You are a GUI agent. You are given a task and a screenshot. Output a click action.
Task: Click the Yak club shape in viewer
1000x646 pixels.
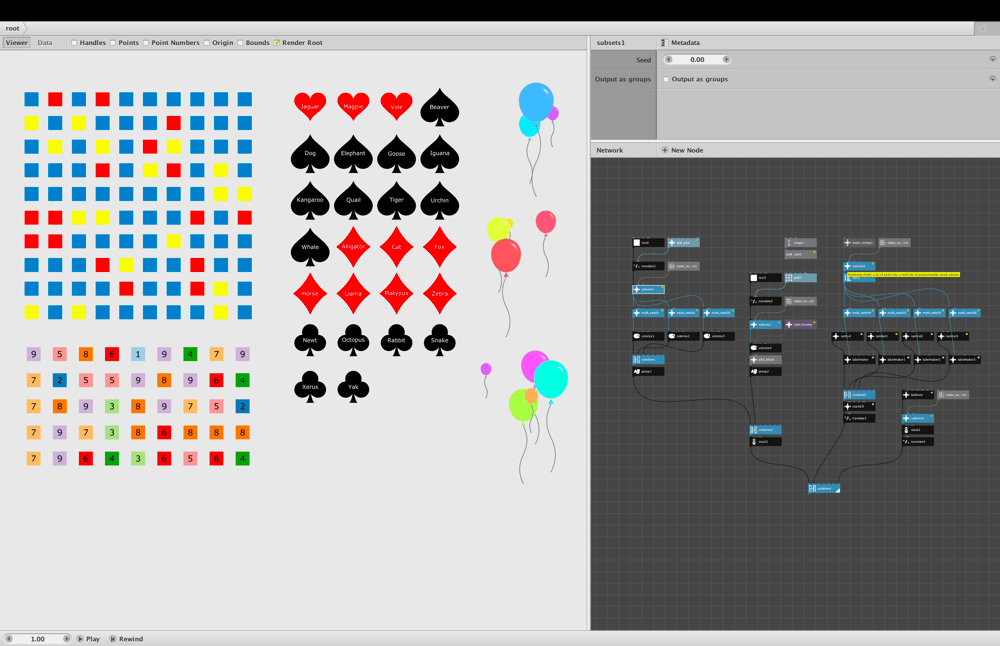tap(353, 386)
